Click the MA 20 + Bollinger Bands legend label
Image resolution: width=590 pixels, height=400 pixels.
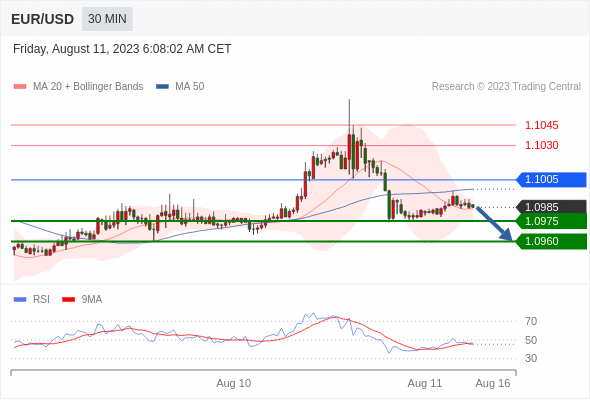point(88,87)
